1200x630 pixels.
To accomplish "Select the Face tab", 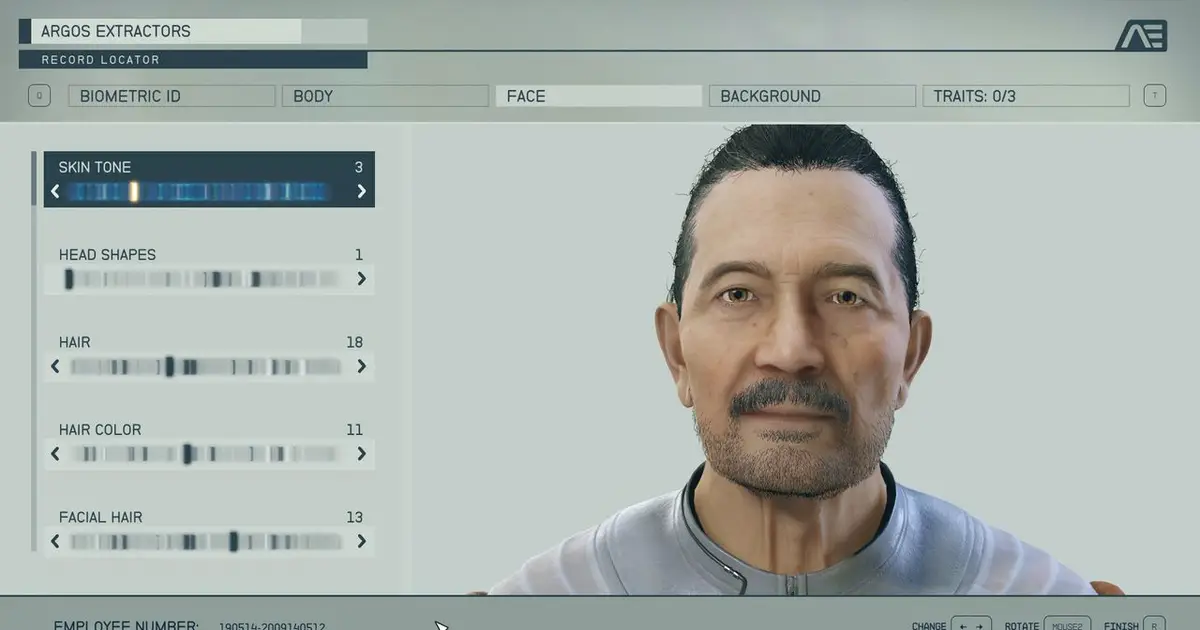I will tap(598, 96).
